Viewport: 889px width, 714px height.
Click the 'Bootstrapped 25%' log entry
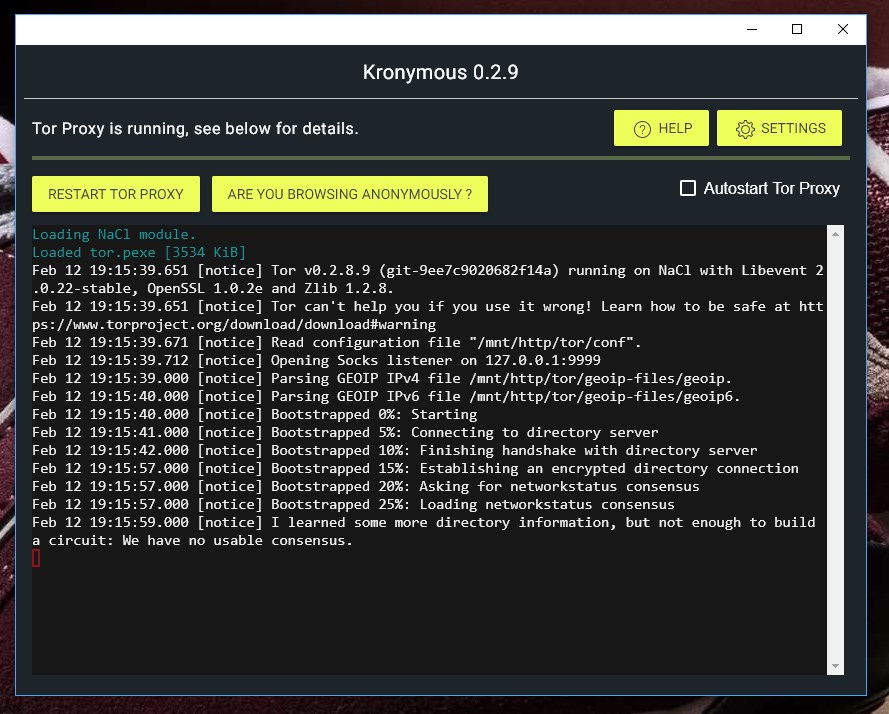click(x=353, y=504)
